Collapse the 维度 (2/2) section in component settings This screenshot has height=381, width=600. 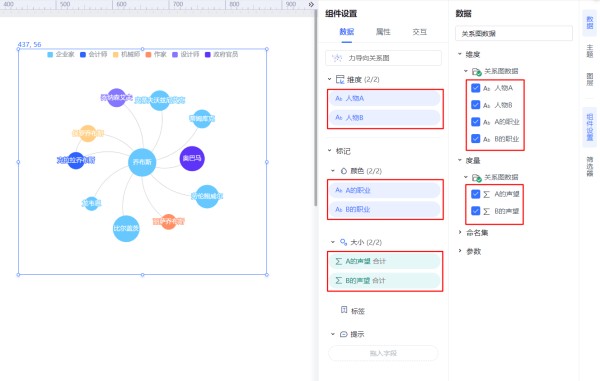click(329, 79)
